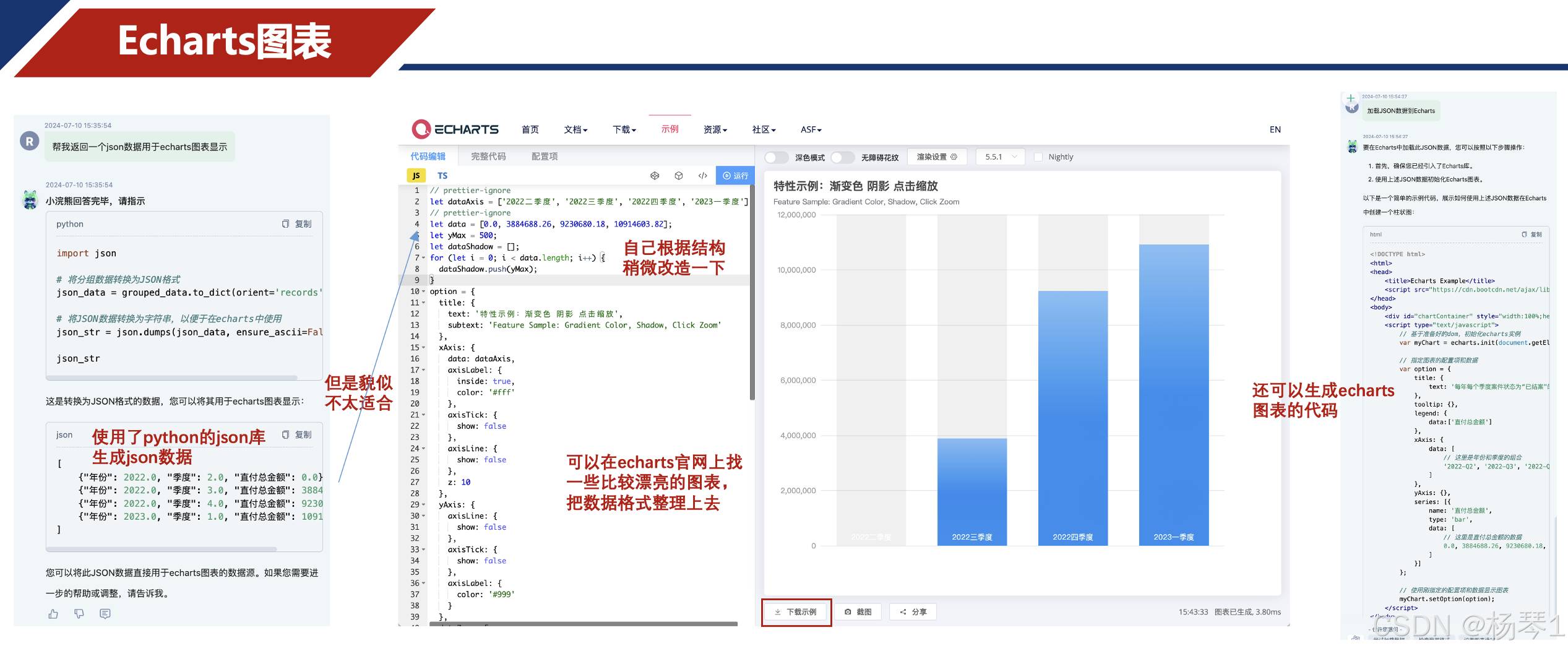Run the chart code with 运行 button
This screenshot has width=1568, height=651.
tap(735, 176)
